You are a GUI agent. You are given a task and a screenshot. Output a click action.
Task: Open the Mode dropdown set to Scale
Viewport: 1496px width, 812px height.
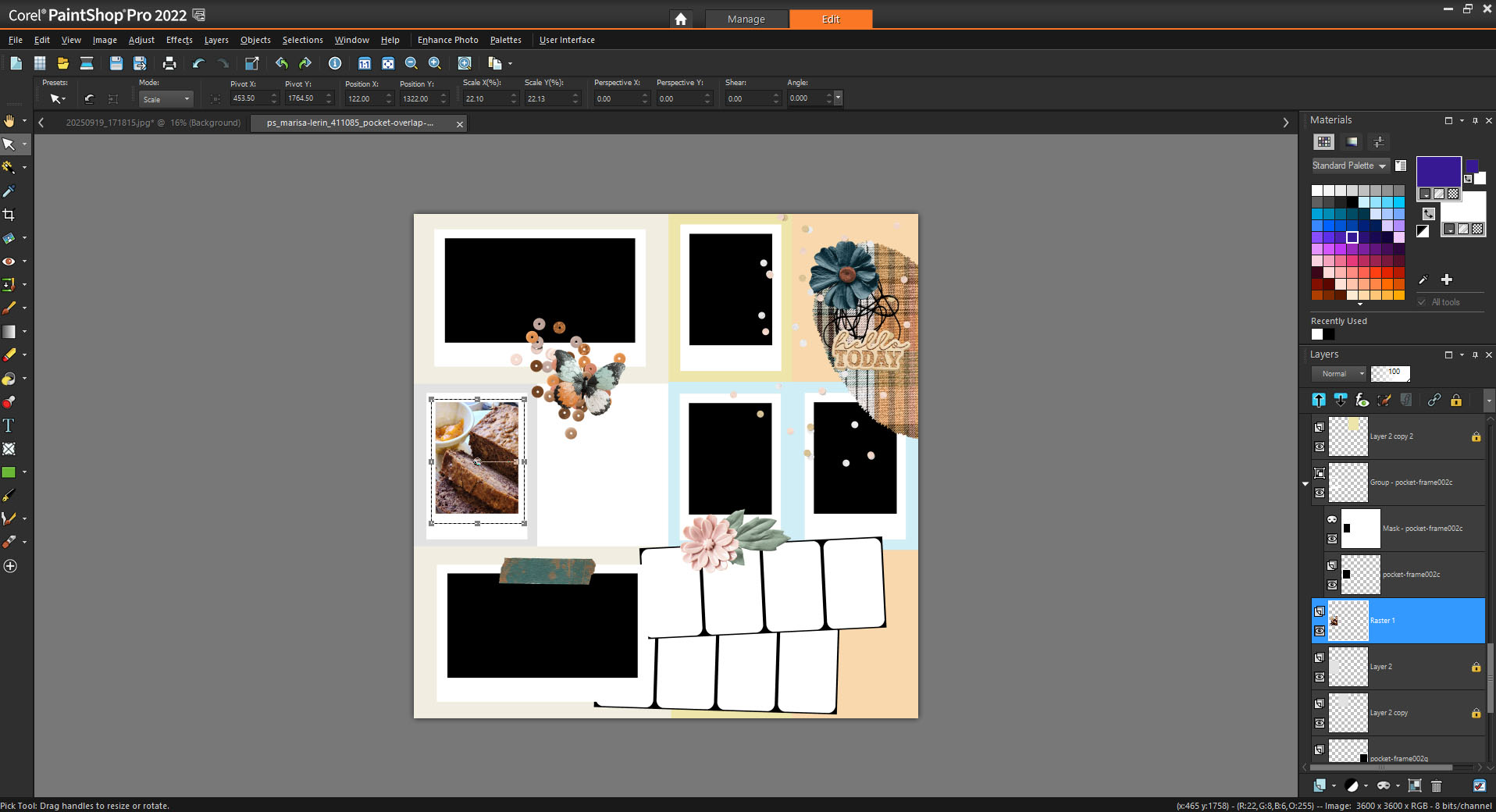pyautogui.click(x=166, y=99)
